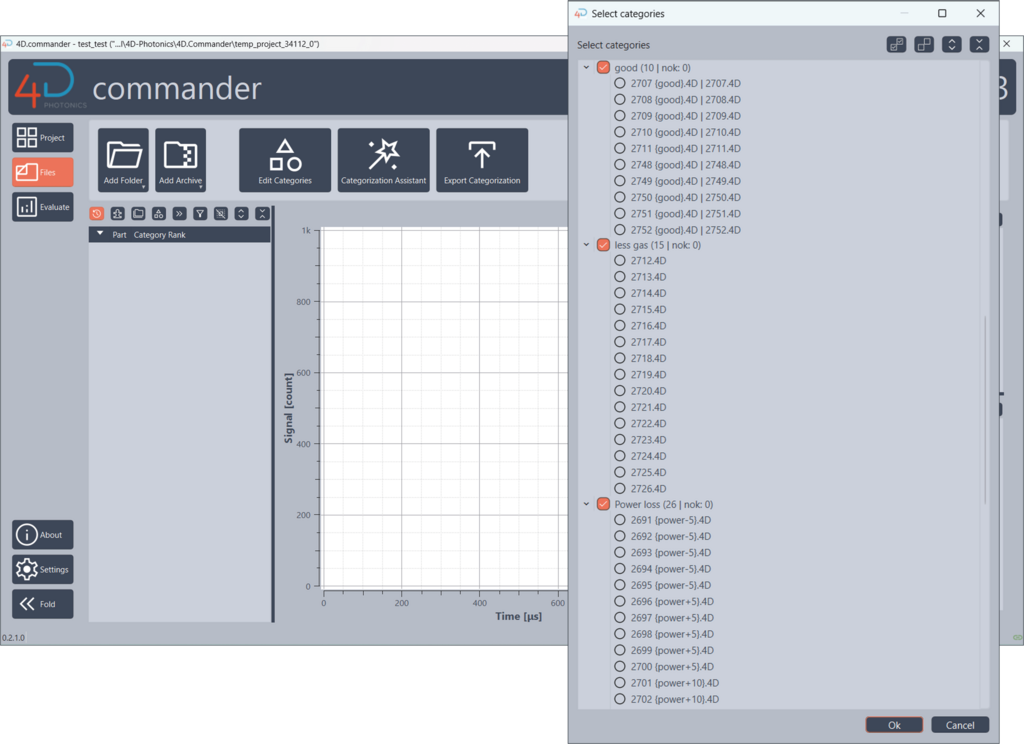Click the double-chevron forward icon
This screenshot has width=1024, height=744.
pyautogui.click(x=180, y=214)
